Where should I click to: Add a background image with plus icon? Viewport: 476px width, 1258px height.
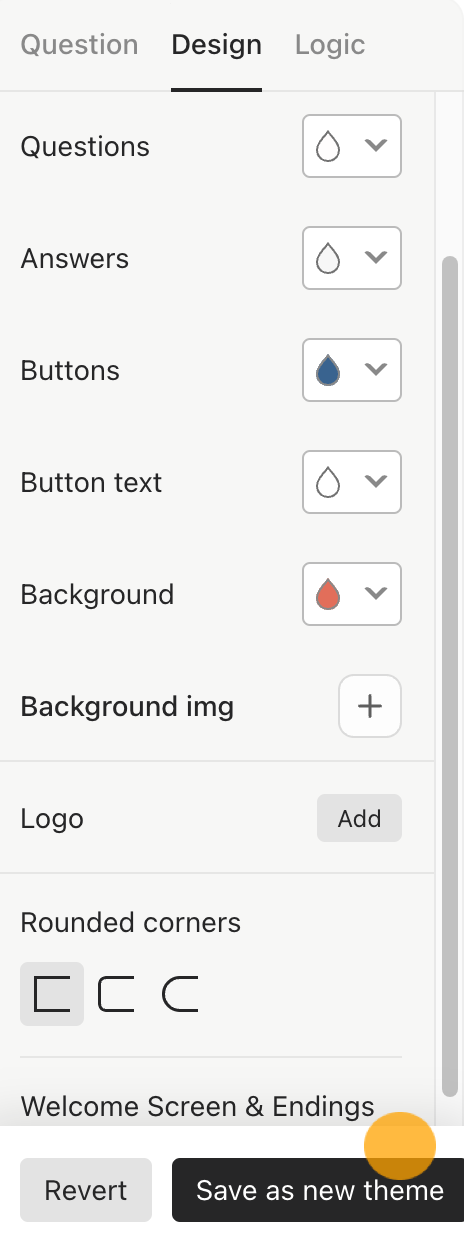[x=370, y=706]
